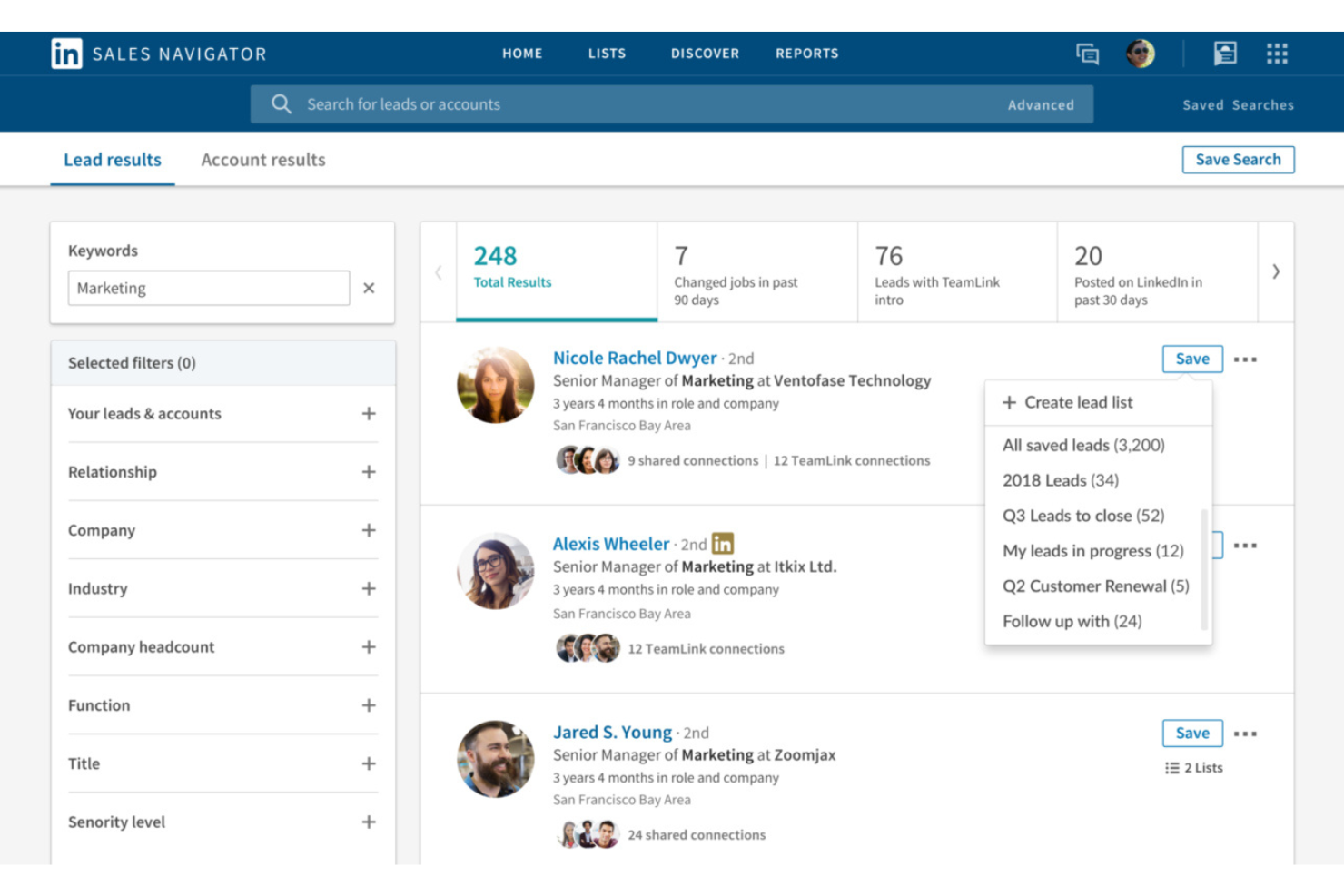Image resolution: width=1344 pixels, height=896 pixels.
Task: Save lead Jared S. Young
Action: (1192, 733)
